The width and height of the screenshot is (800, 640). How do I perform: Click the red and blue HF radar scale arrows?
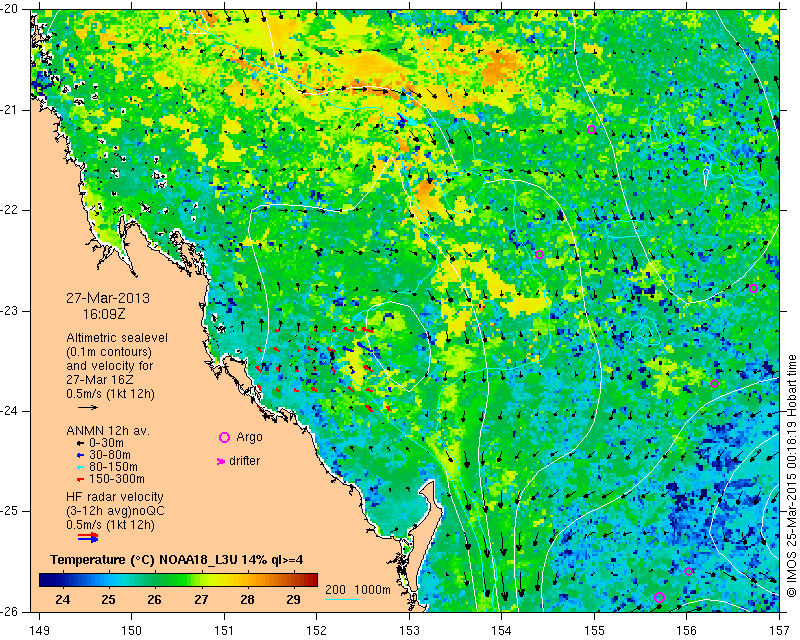click(x=88, y=538)
